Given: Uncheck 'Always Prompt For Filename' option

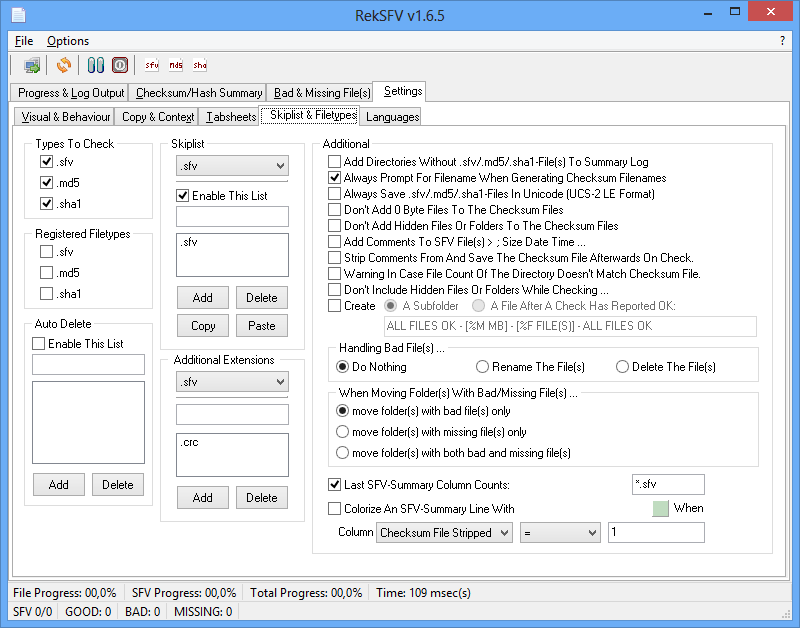Looking at the screenshot, I should click(334, 178).
